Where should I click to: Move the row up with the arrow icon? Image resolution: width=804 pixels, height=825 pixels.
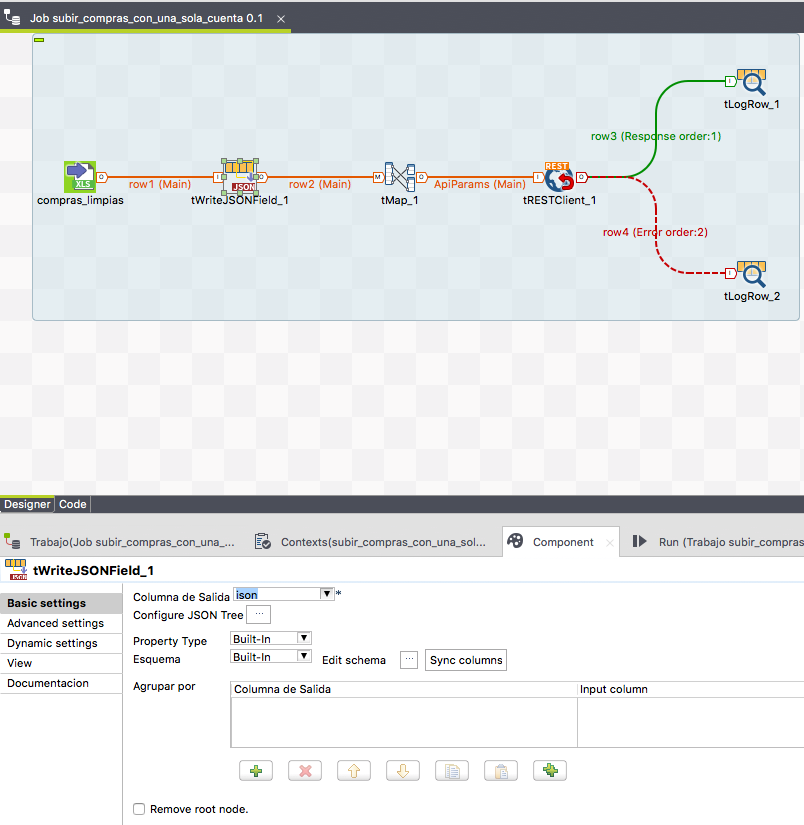pyautogui.click(x=354, y=771)
